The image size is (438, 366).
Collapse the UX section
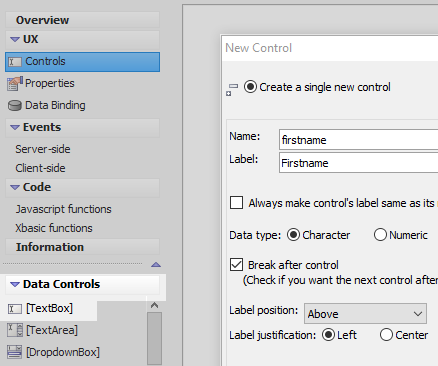pyautogui.click(x=15, y=39)
